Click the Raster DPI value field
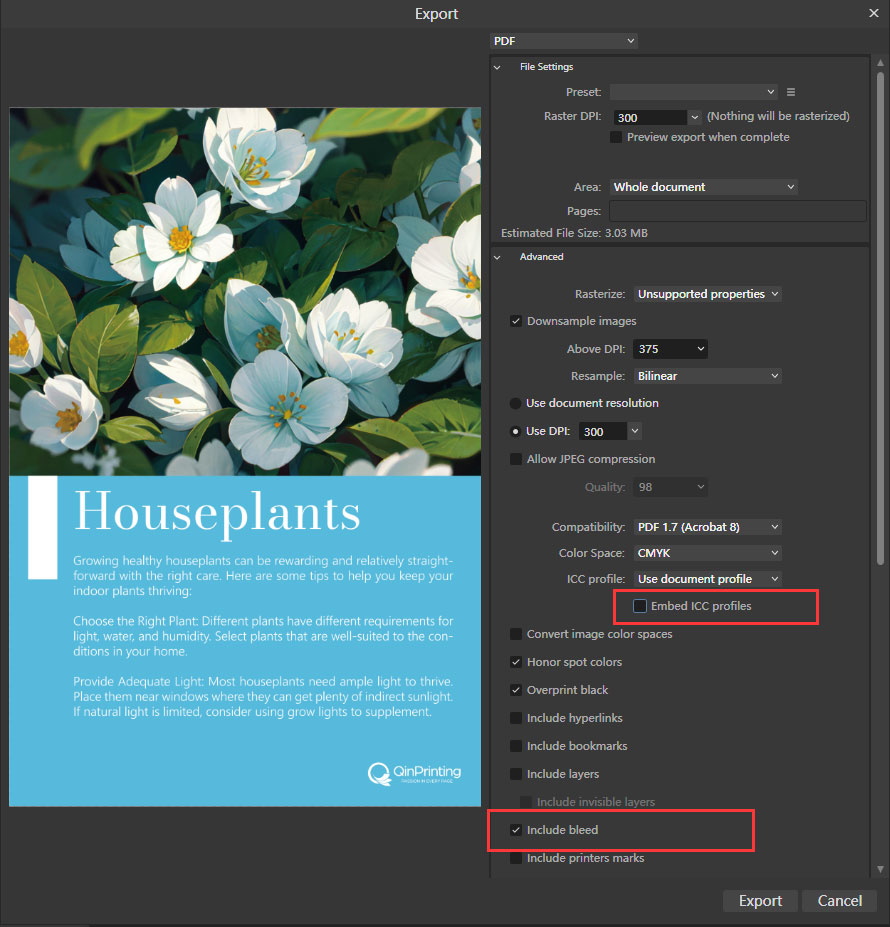Image resolution: width=890 pixels, height=927 pixels. pos(650,117)
